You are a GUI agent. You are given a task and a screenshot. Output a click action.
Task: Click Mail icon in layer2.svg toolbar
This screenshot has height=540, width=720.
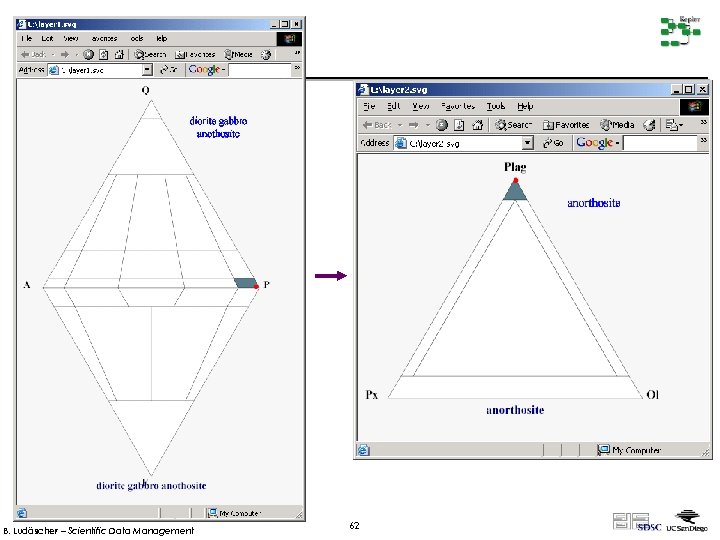point(674,124)
